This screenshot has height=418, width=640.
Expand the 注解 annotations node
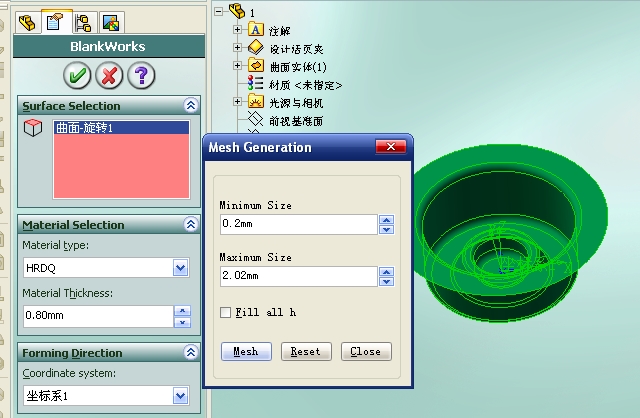coord(237,29)
